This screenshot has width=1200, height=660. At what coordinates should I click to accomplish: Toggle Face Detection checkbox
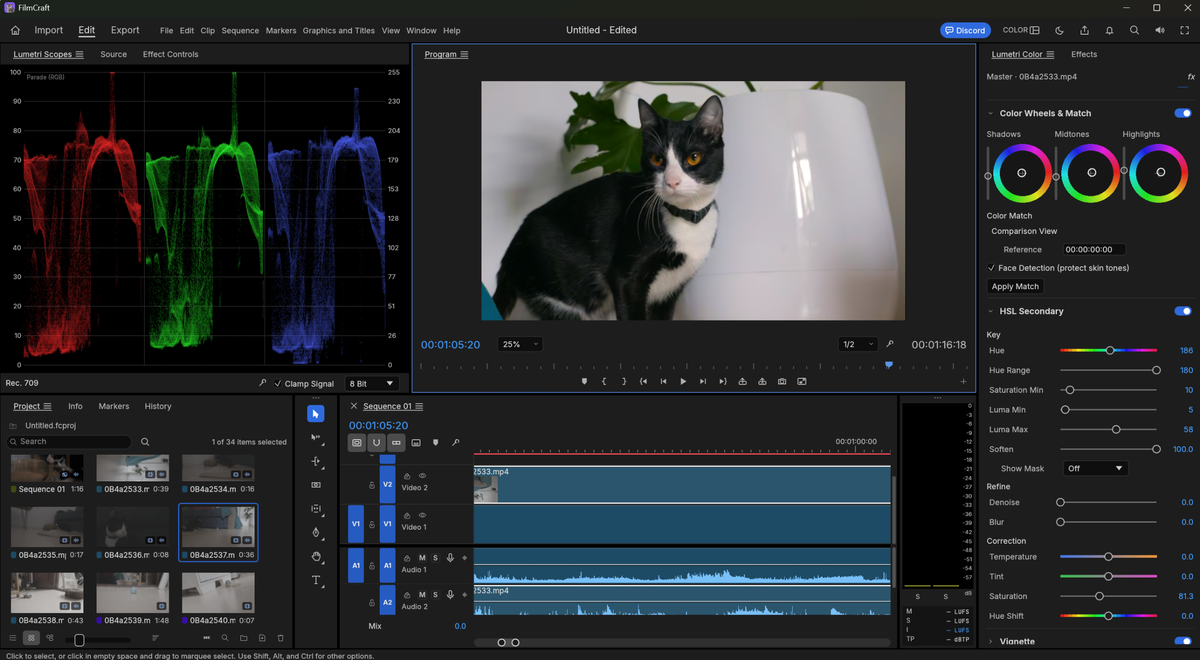point(991,268)
